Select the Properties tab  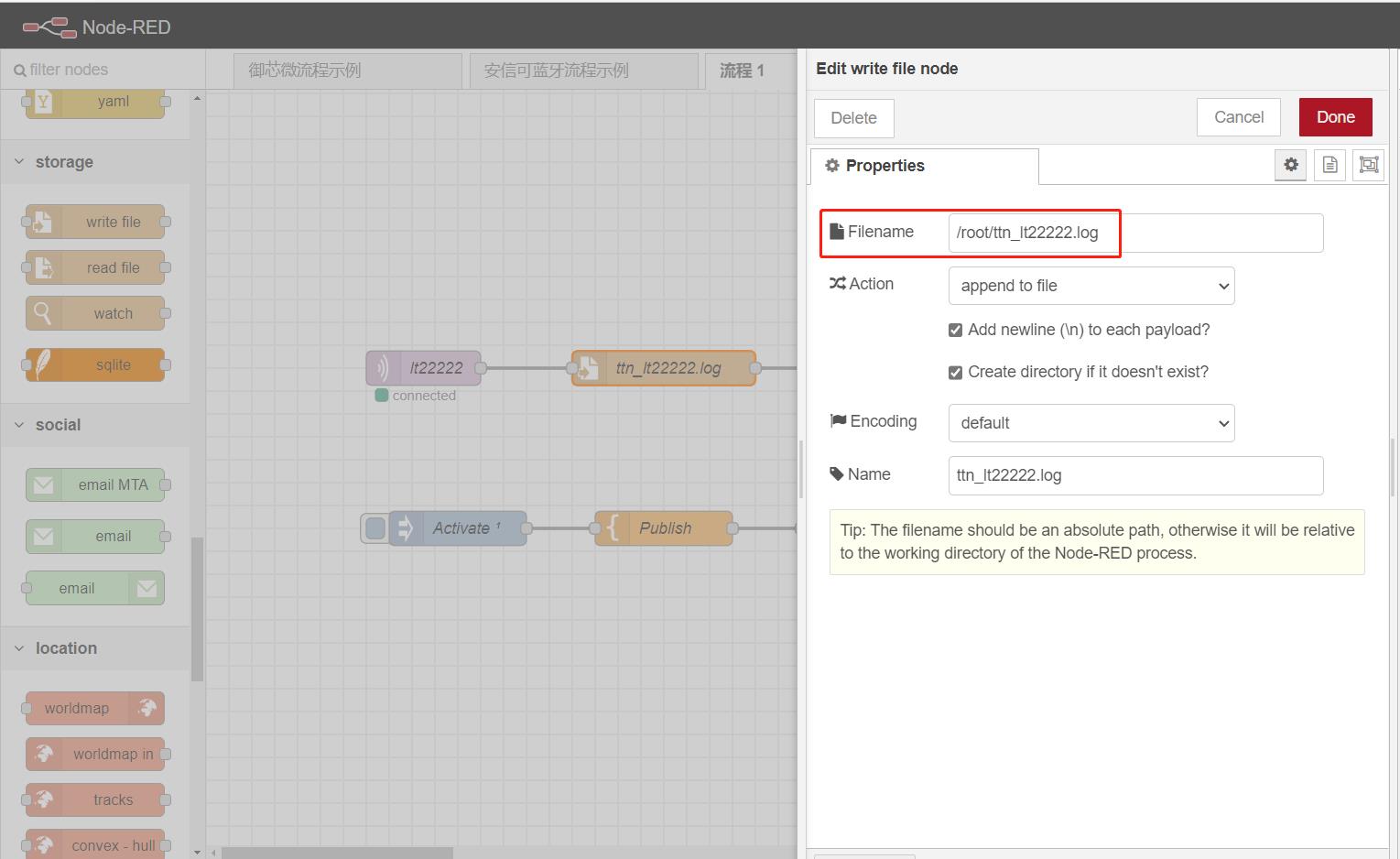[925, 166]
